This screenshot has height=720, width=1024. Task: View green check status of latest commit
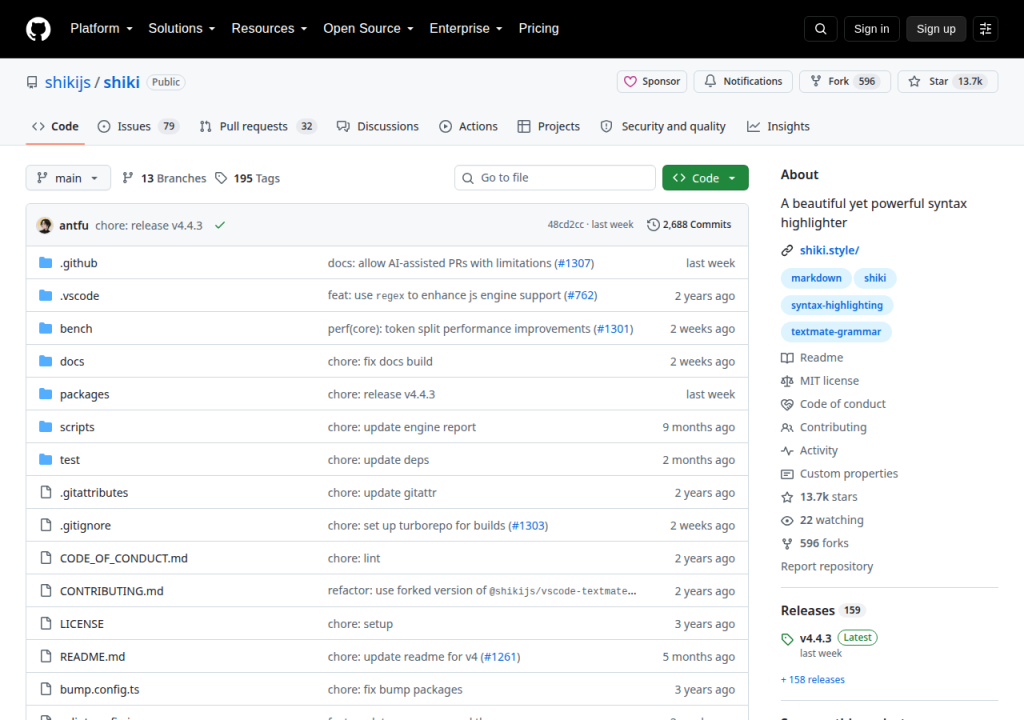click(x=220, y=225)
